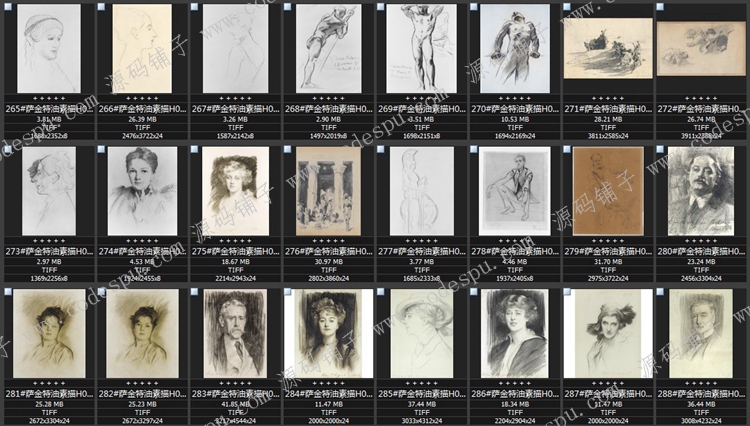Tick the checkbox on item 274
The width and height of the screenshot is (750, 426).
(101, 149)
